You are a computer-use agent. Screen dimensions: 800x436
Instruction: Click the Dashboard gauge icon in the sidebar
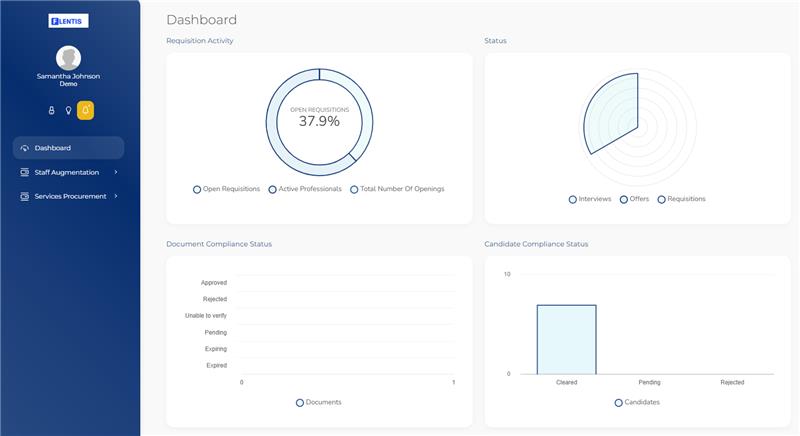(x=25, y=148)
